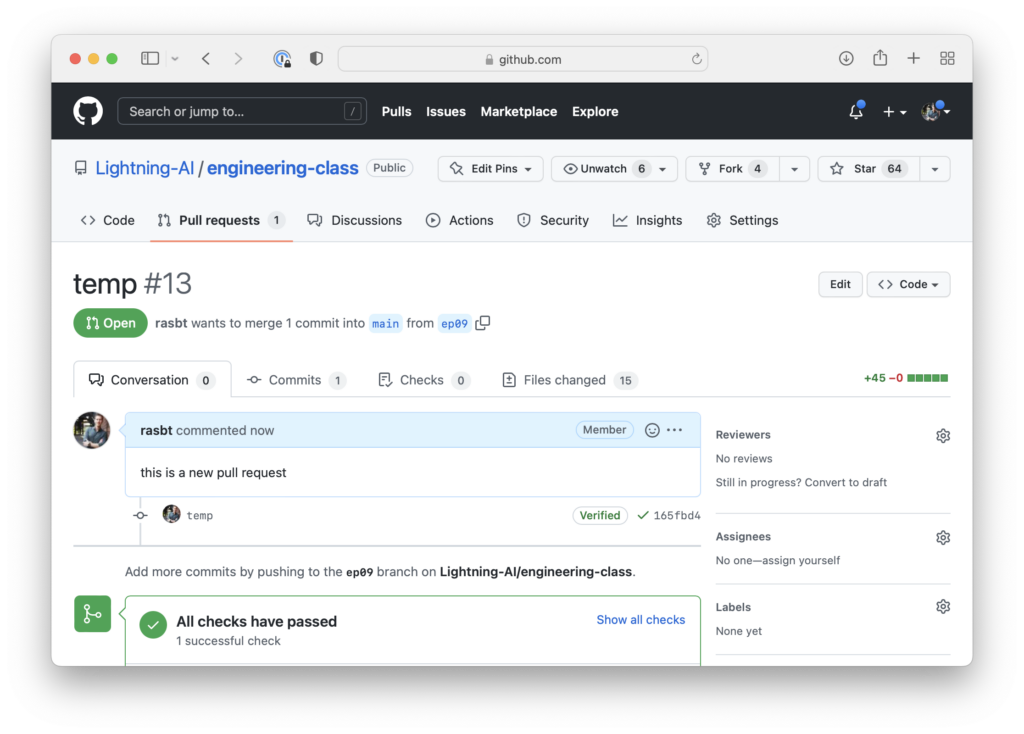Click the Search or jump to field
This screenshot has height=734, width=1024.
click(x=242, y=111)
